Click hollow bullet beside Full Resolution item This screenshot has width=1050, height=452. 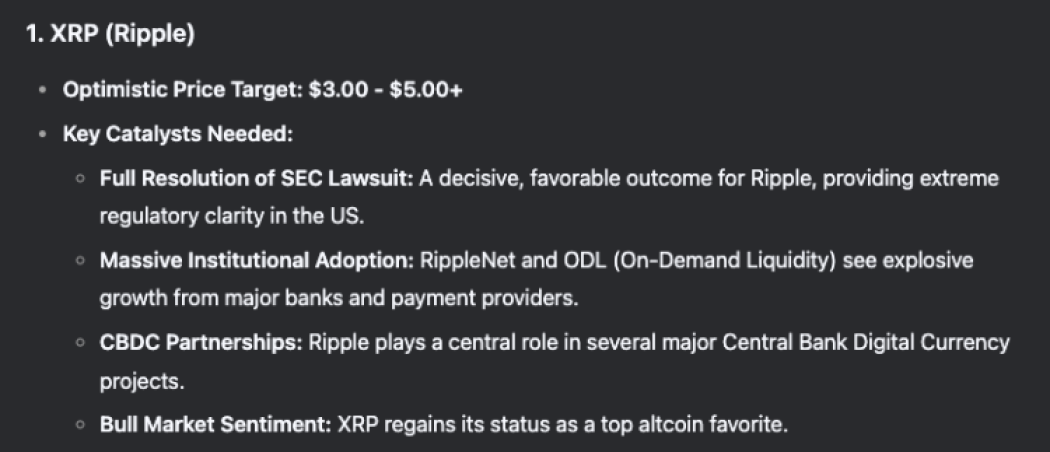(x=79, y=179)
